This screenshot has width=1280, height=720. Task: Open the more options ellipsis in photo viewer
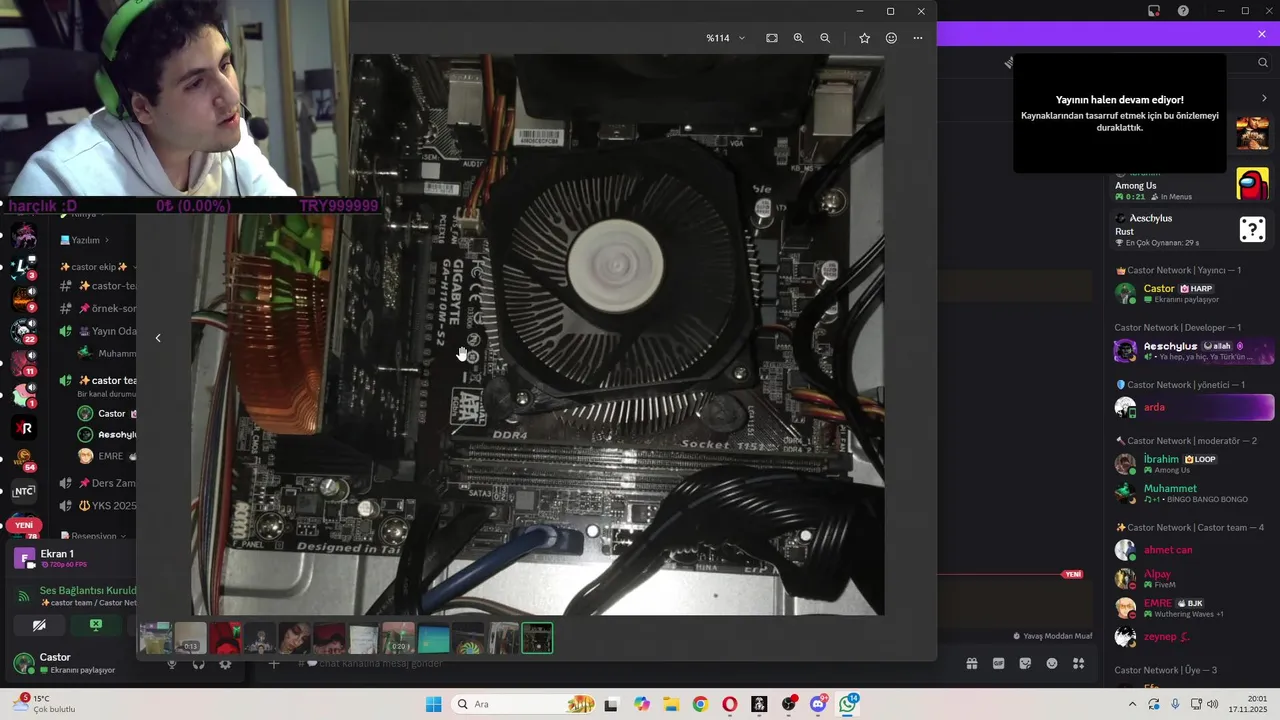pos(918,38)
